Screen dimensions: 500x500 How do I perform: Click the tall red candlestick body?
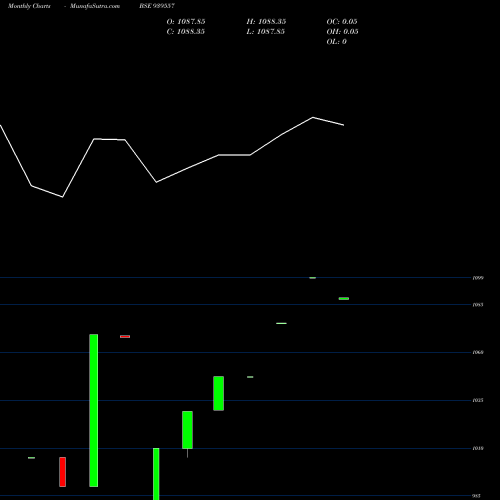click(63, 472)
